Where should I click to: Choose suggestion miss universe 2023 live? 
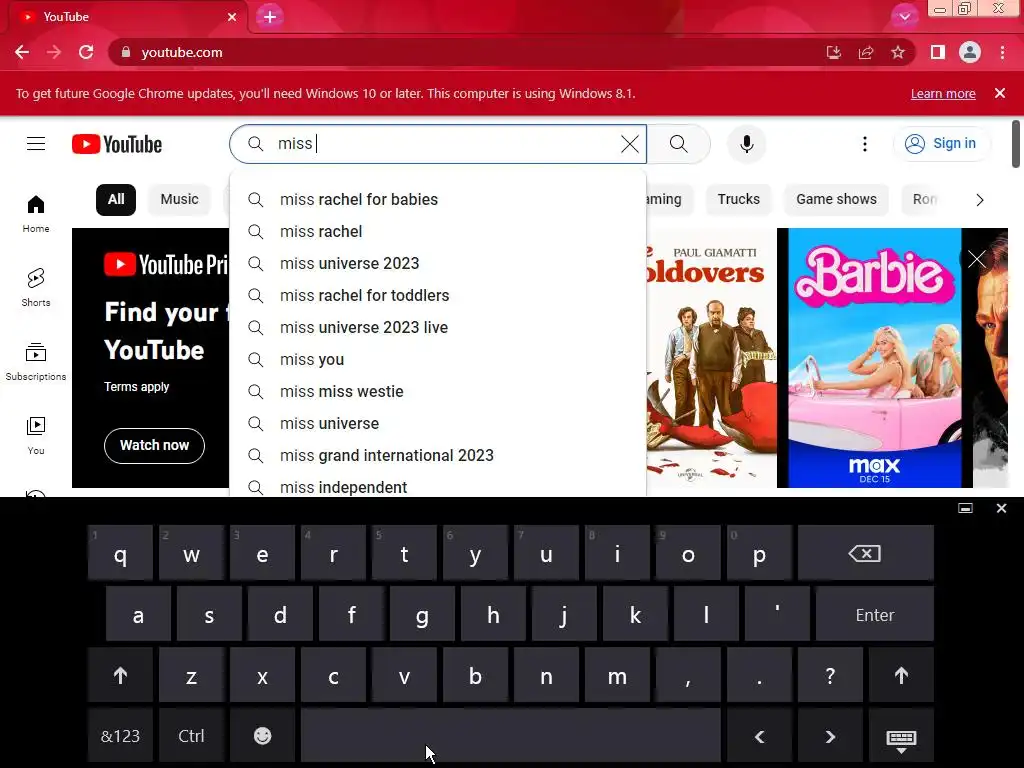coord(438,327)
